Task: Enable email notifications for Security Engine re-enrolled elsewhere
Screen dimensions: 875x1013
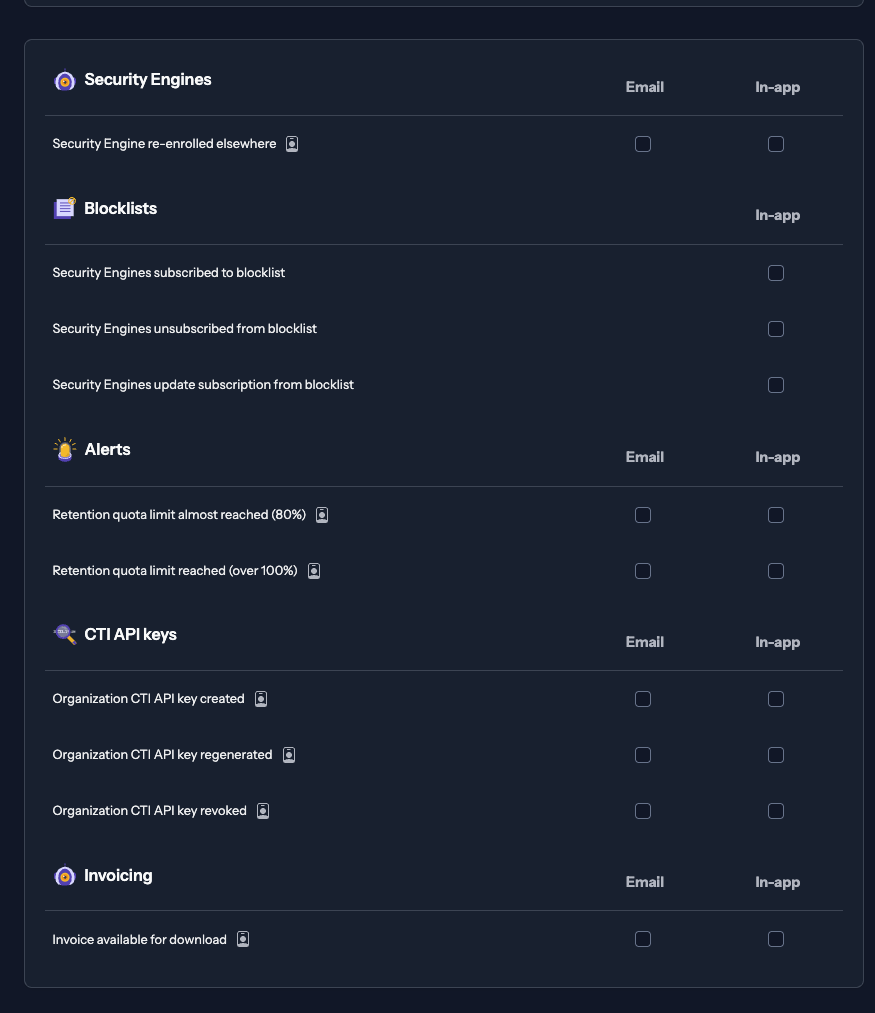Action: pos(643,144)
